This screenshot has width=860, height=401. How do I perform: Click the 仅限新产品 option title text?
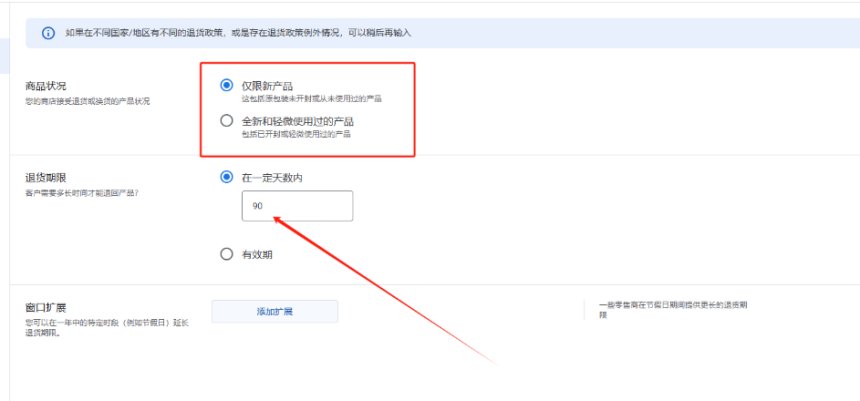(x=267, y=86)
